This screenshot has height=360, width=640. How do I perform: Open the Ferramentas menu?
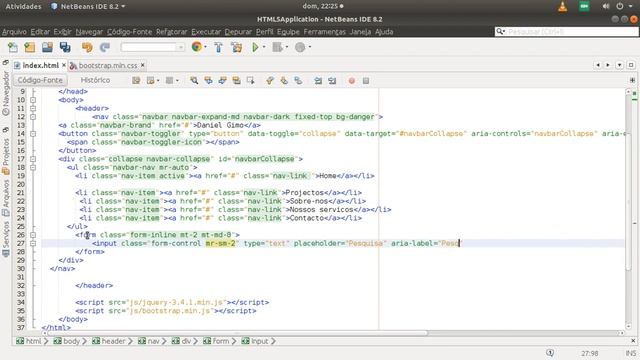coord(324,32)
